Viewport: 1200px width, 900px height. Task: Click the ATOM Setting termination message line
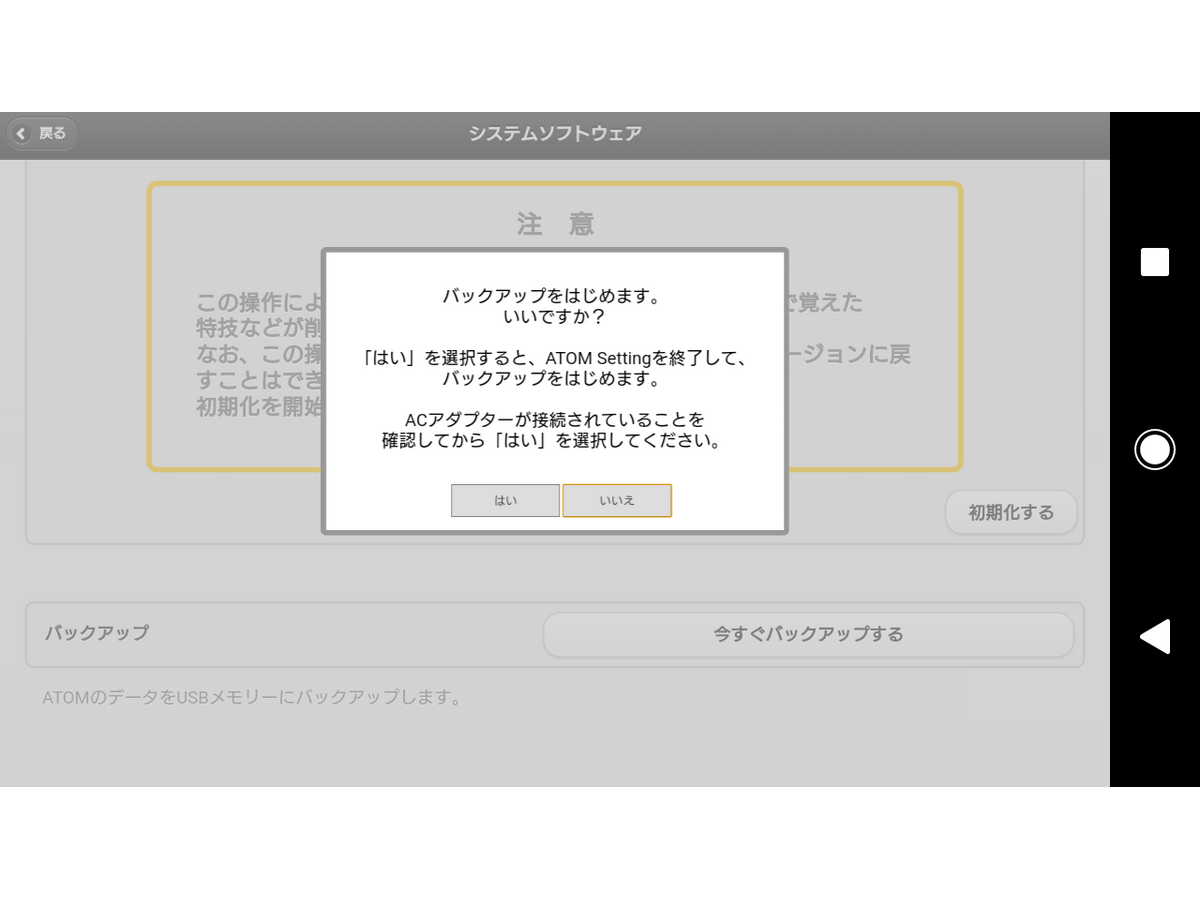pyautogui.click(x=555, y=358)
